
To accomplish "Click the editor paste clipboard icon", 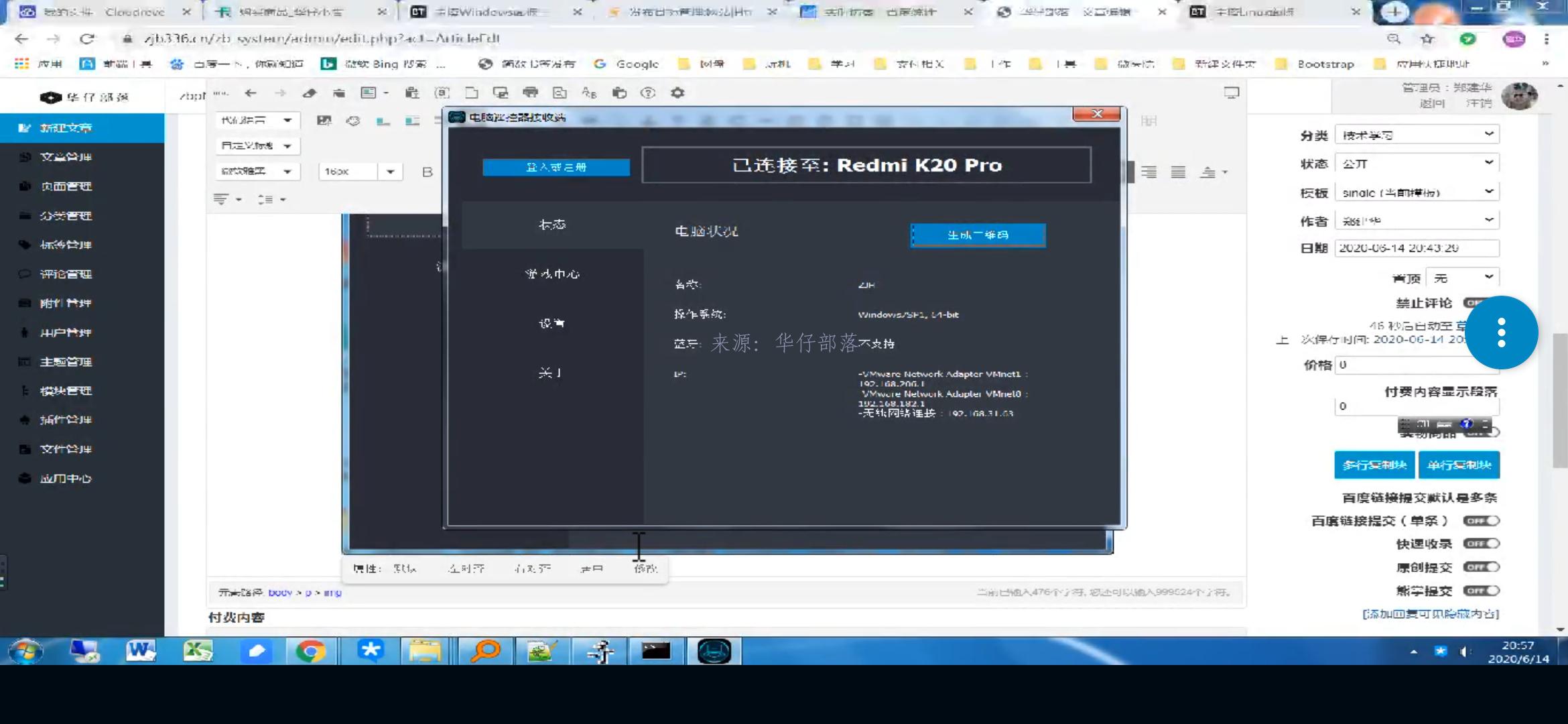I will 412,93.
